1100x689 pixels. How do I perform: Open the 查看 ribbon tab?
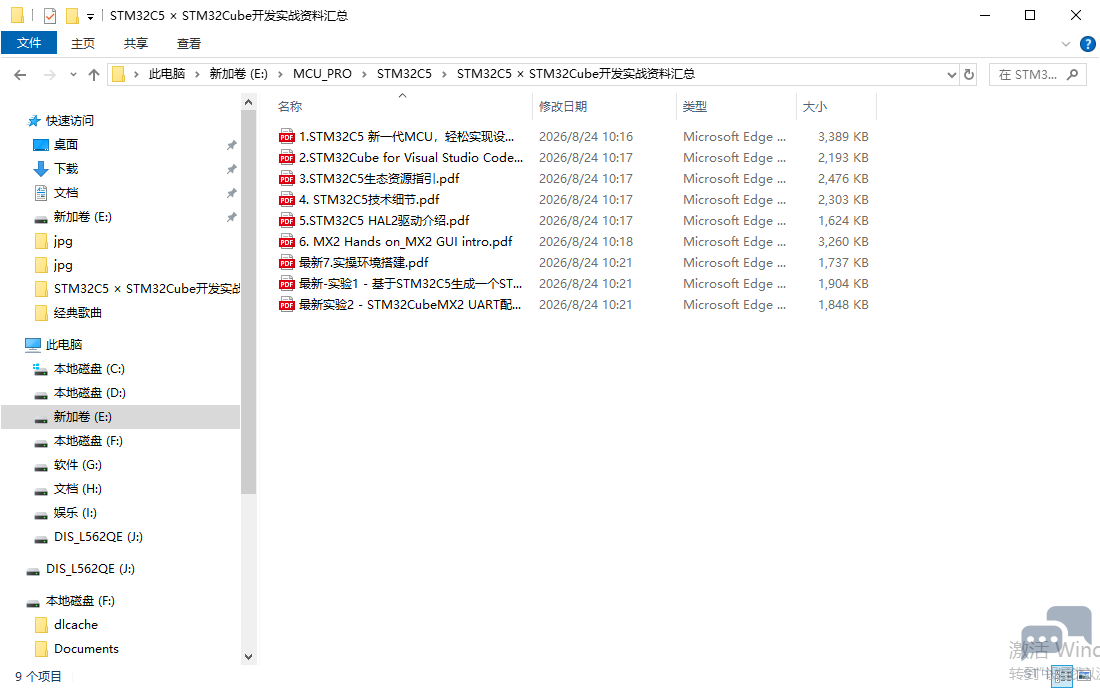pyautogui.click(x=189, y=44)
